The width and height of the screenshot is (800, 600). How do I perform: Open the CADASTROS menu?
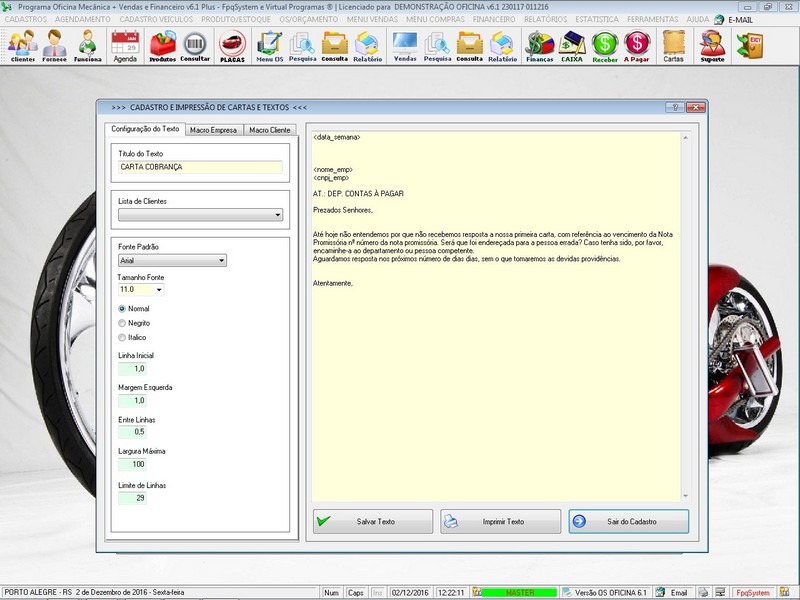[26, 19]
